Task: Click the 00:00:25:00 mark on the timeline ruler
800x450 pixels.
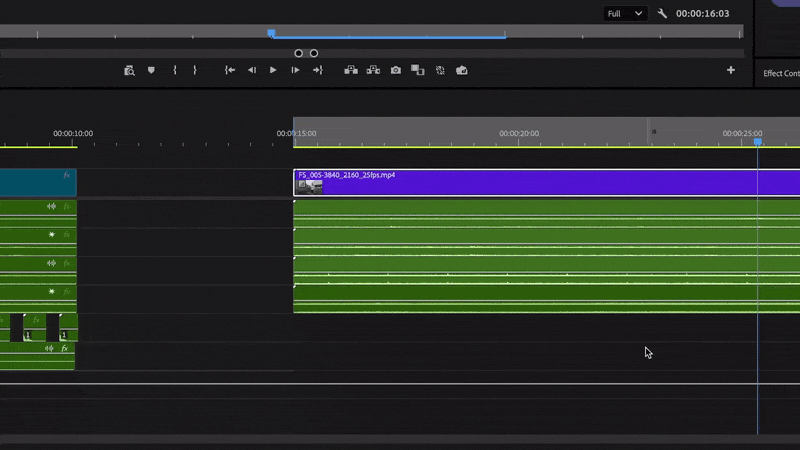Action: point(742,133)
